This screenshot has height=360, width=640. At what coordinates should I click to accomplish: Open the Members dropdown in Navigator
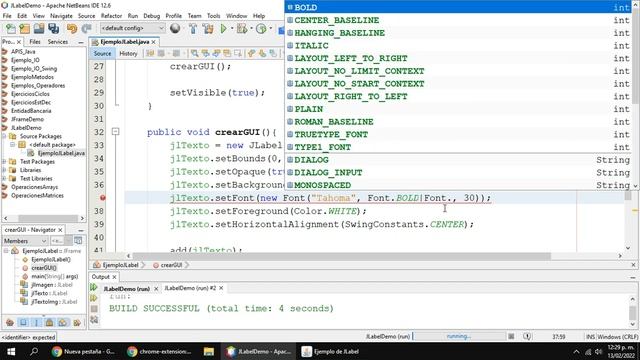click(x=25, y=241)
